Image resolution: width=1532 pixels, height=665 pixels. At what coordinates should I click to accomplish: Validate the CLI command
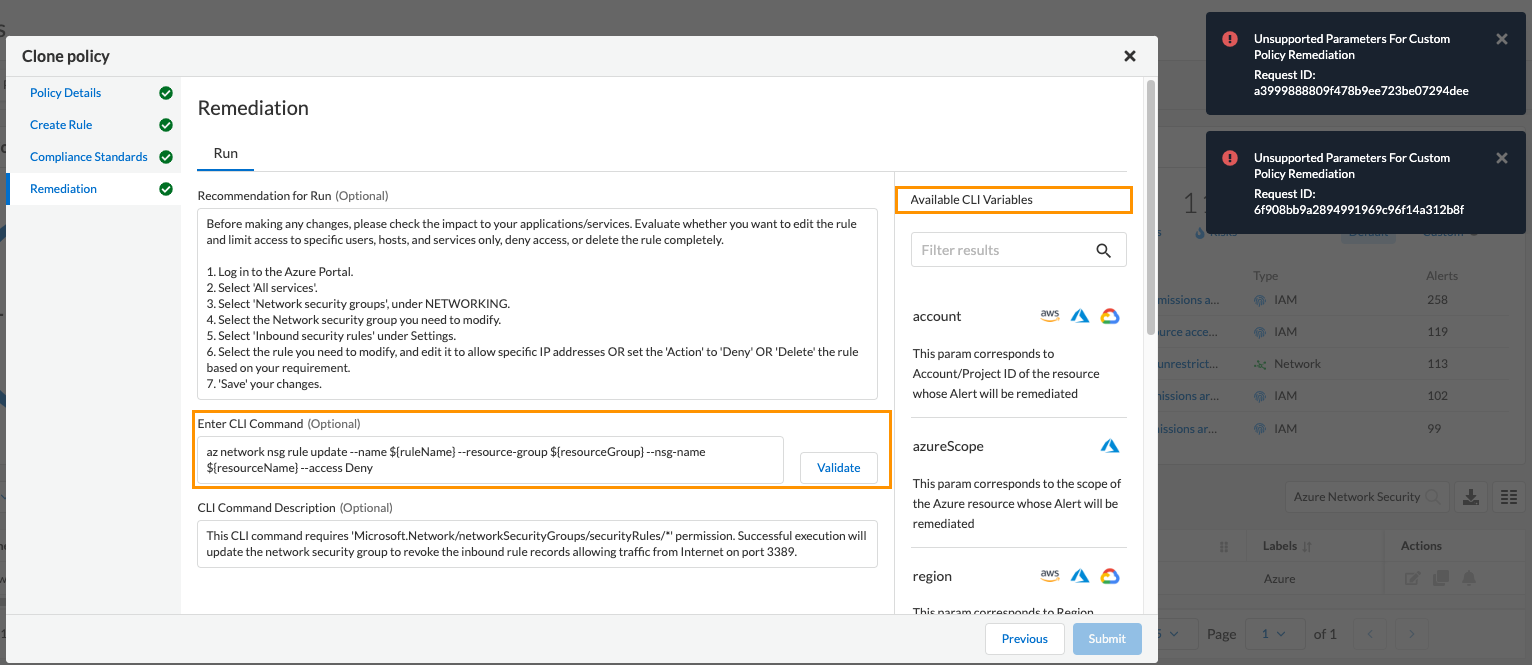coord(838,467)
